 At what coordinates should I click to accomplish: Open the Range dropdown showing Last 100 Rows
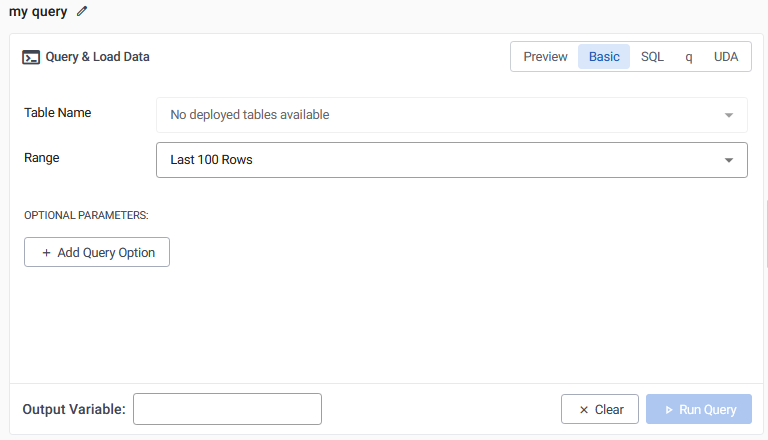point(440,160)
